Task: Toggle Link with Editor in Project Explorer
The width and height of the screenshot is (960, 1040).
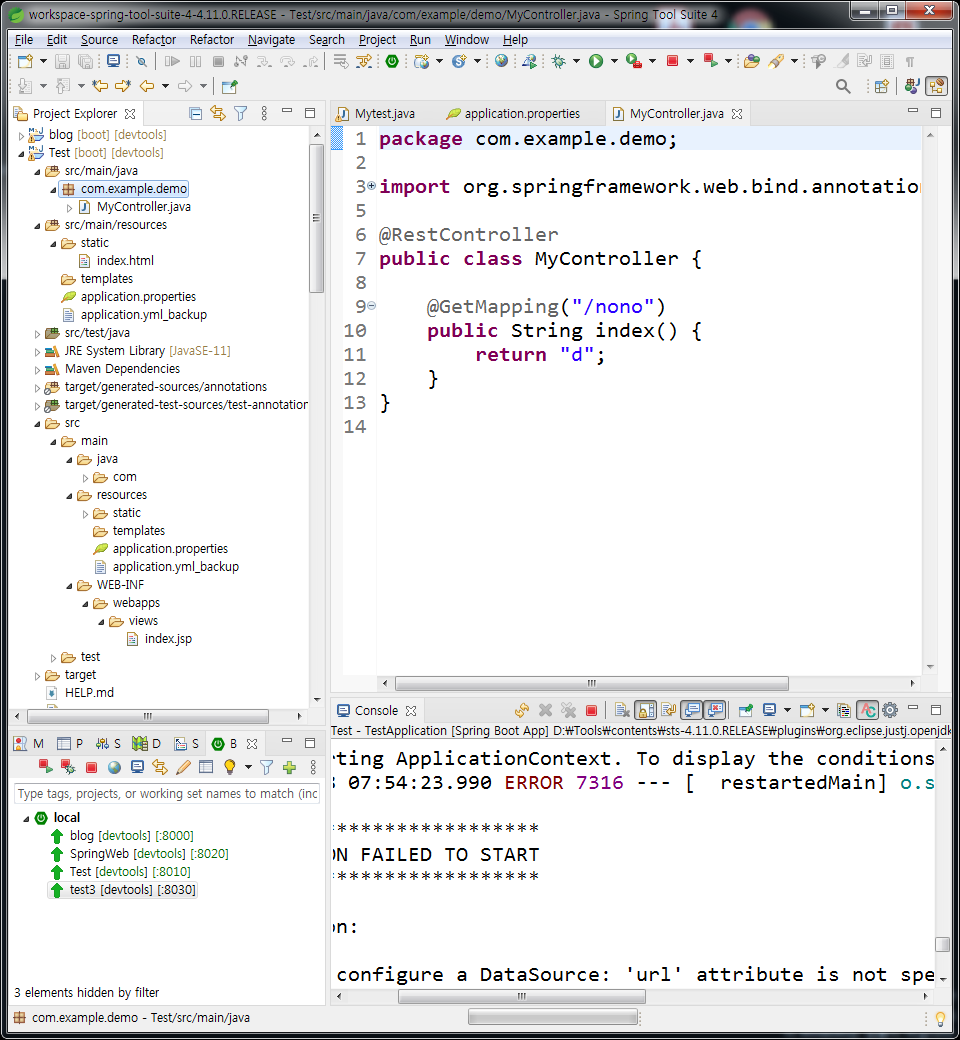Action: point(218,113)
